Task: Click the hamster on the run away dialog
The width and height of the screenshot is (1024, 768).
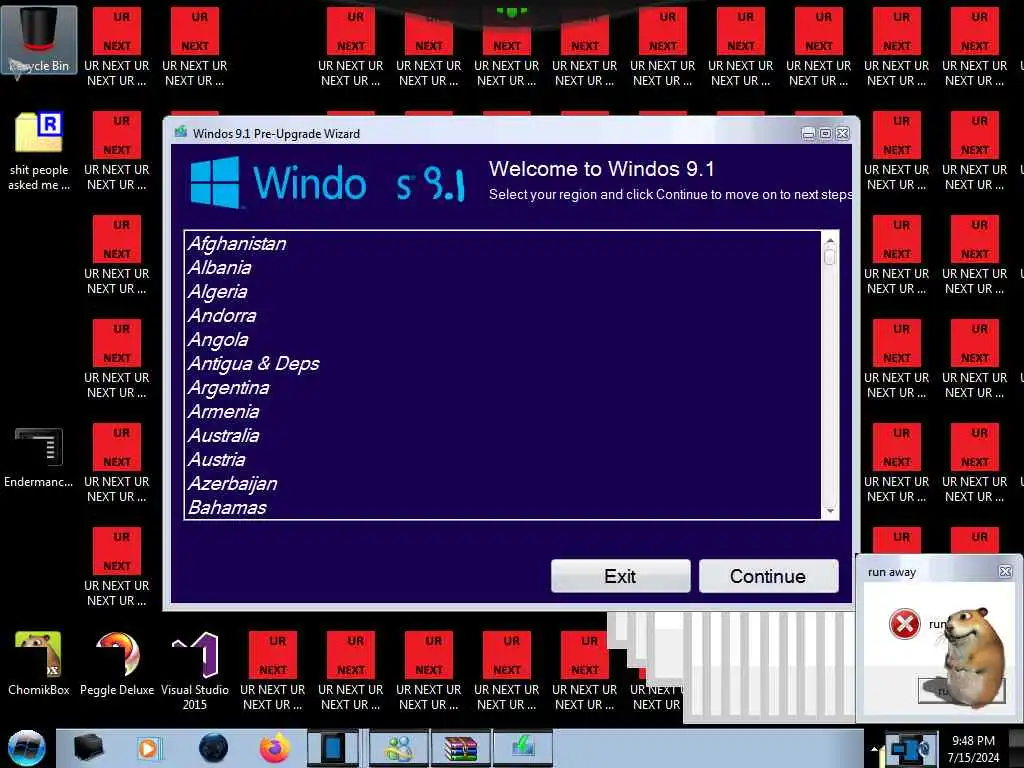Action: tap(974, 656)
